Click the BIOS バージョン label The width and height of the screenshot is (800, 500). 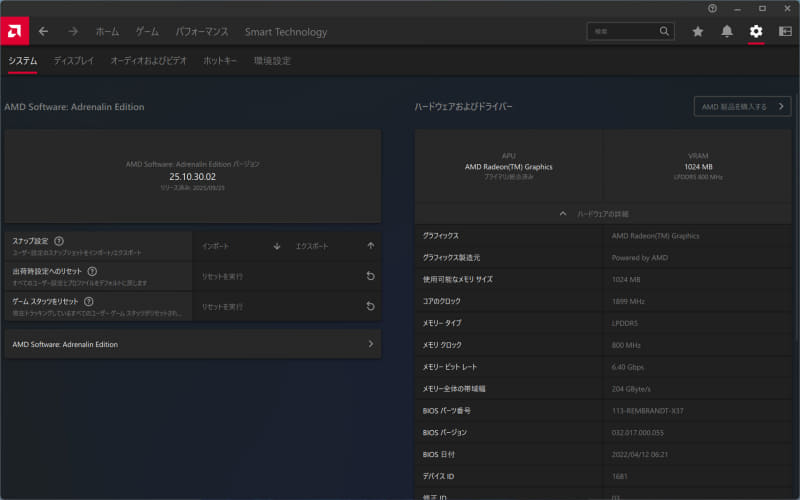point(444,433)
